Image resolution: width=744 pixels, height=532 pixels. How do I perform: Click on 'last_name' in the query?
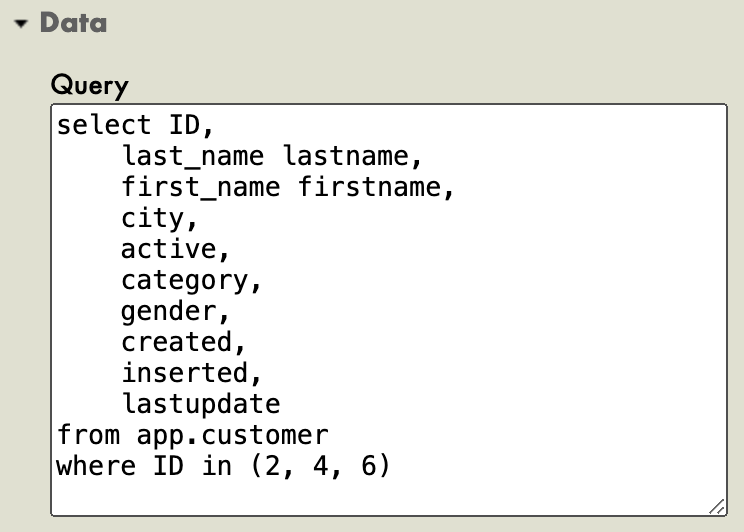point(192,156)
